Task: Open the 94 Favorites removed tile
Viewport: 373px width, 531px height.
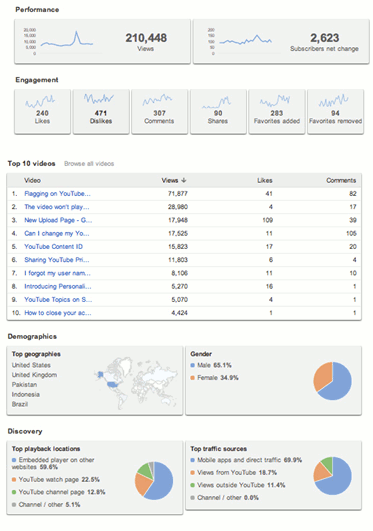Action: pyautogui.click(x=335, y=112)
